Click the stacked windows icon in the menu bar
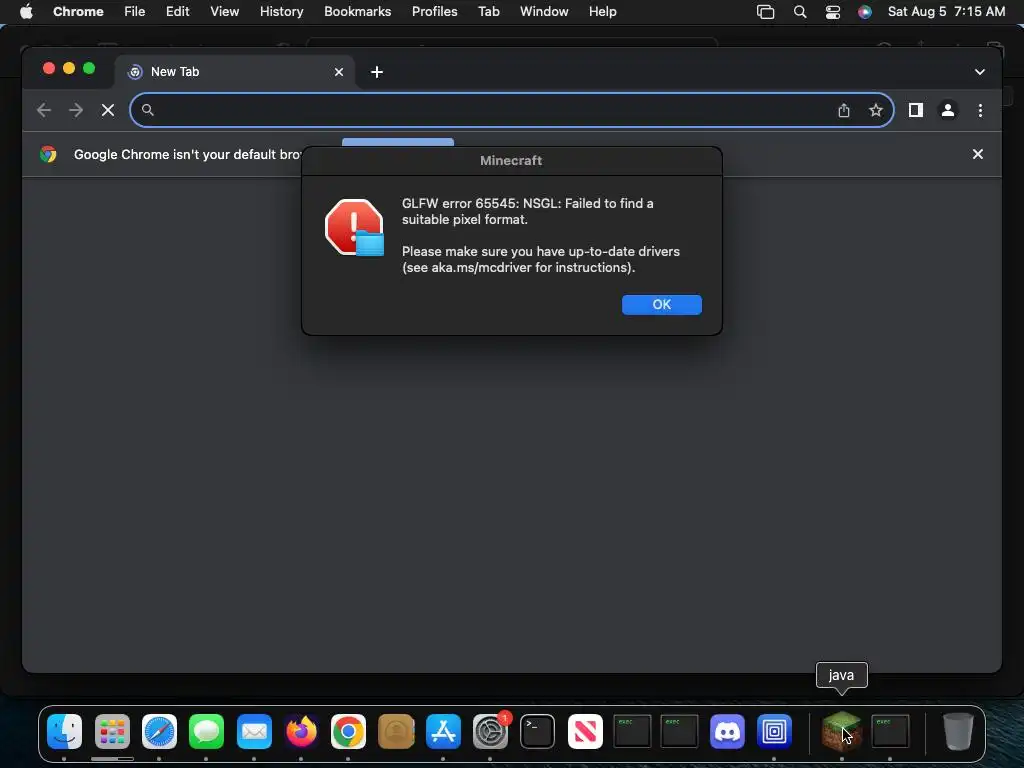Image resolution: width=1024 pixels, height=768 pixels. tap(765, 12)
